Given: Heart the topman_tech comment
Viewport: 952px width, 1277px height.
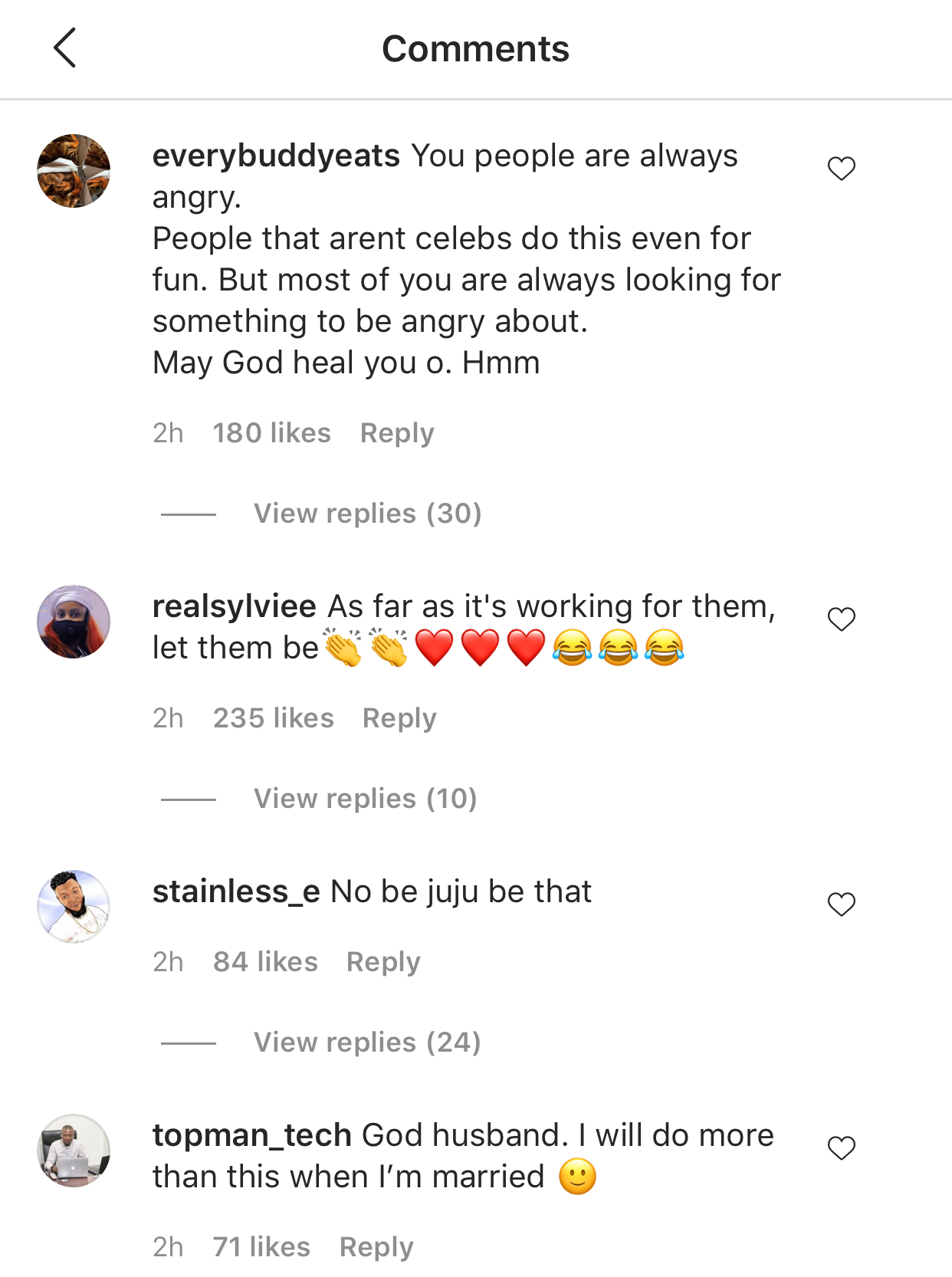Looking at the screenshot, I should (x=841, y=1148).
